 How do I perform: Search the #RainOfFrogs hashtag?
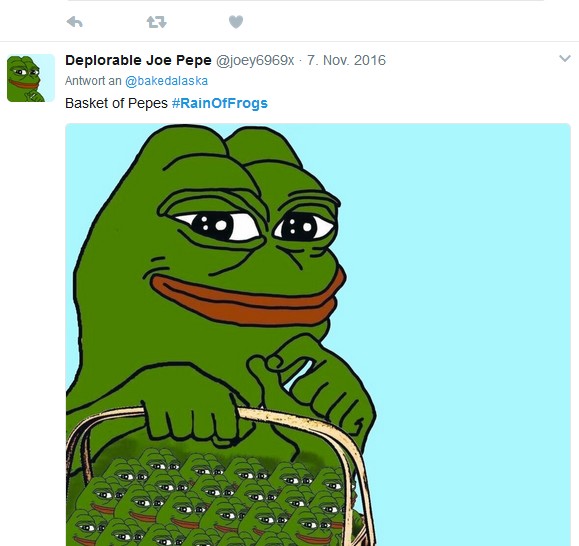click(220, 103)
